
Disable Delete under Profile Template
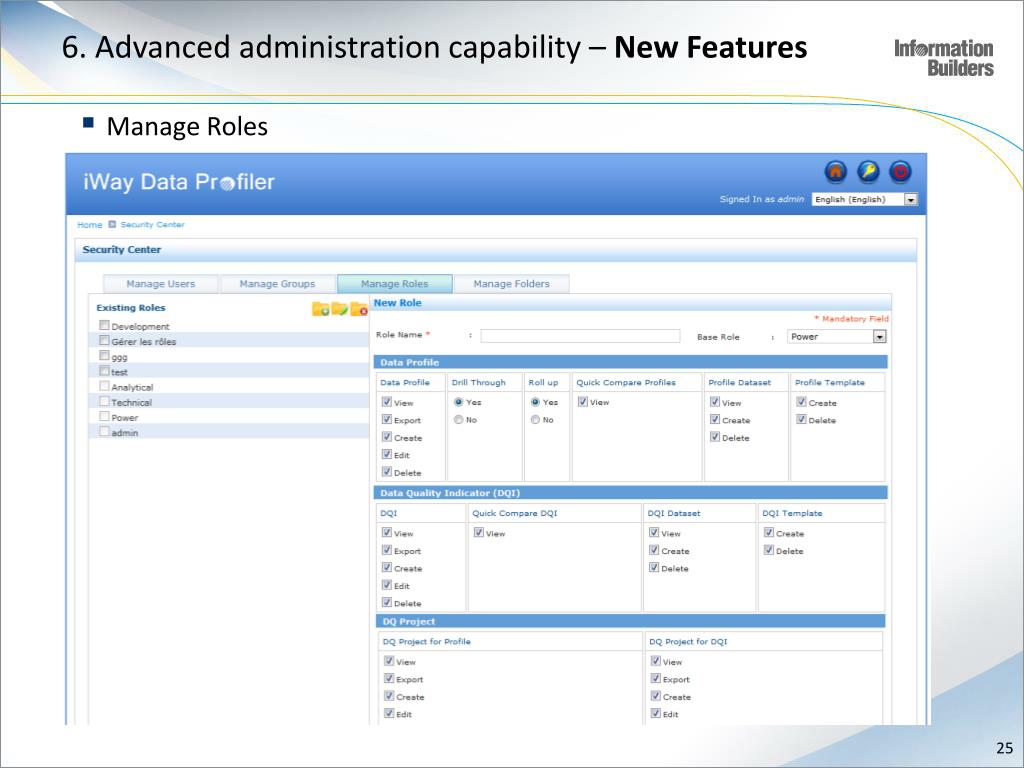801,419
